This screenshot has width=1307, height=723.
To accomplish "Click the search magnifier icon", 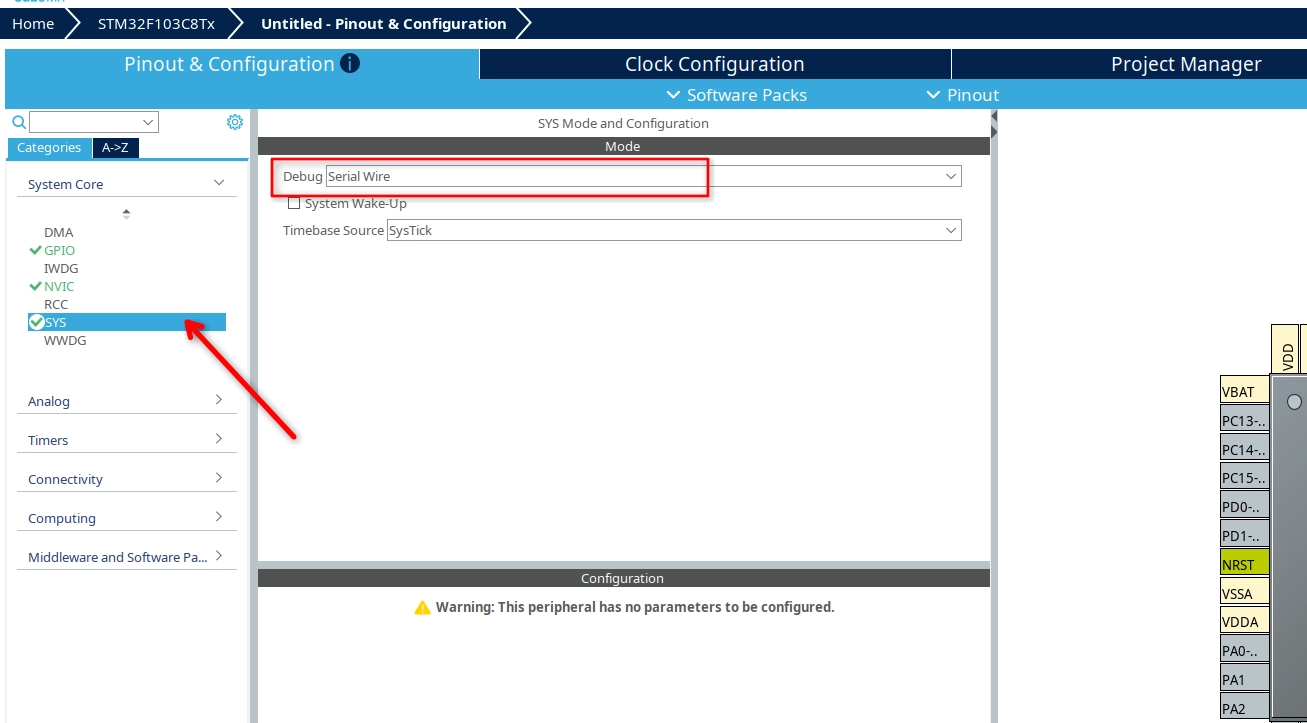I will 18,122.
